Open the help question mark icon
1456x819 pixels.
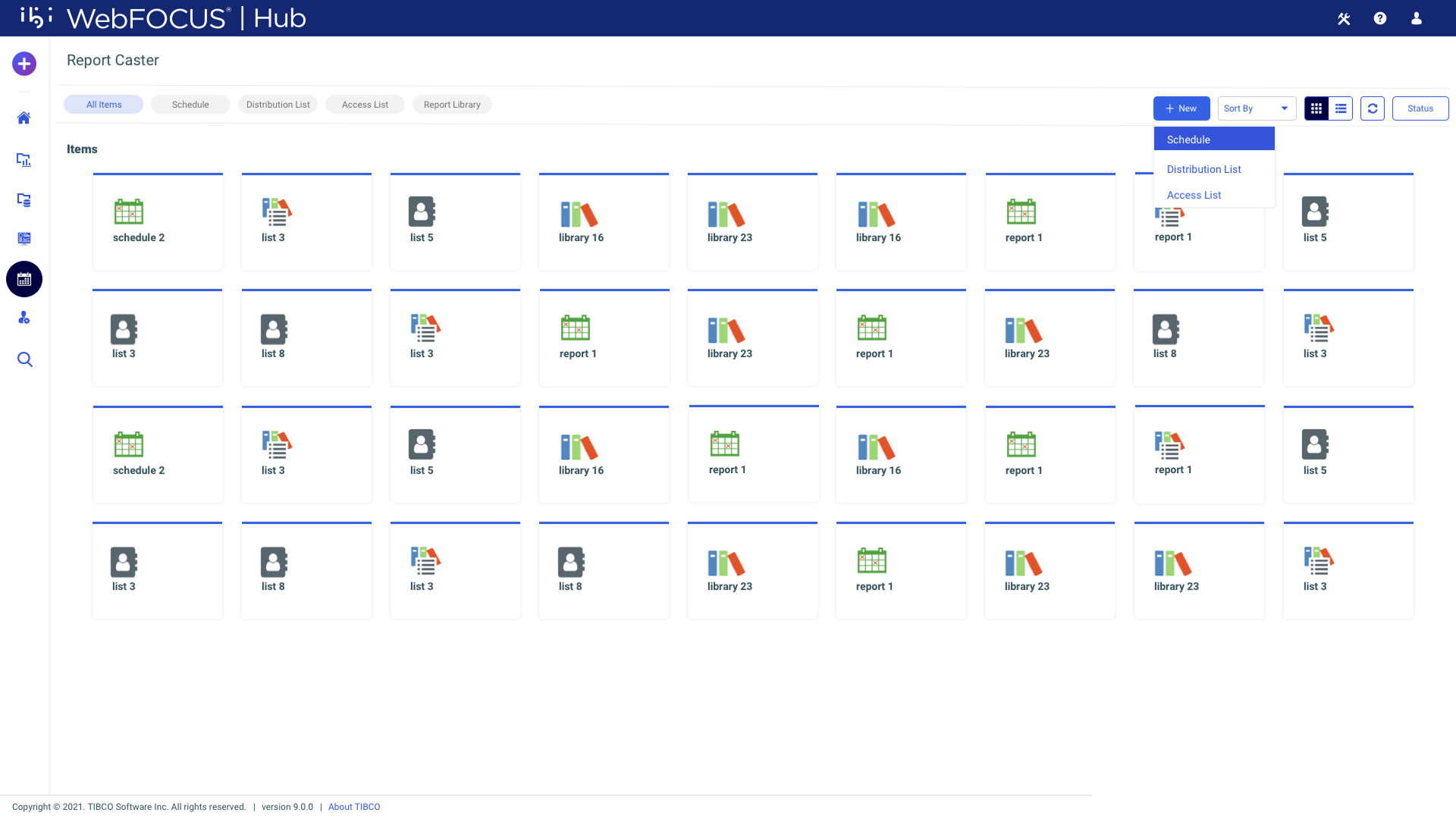pyautogui.click(x=1380, y=18)
